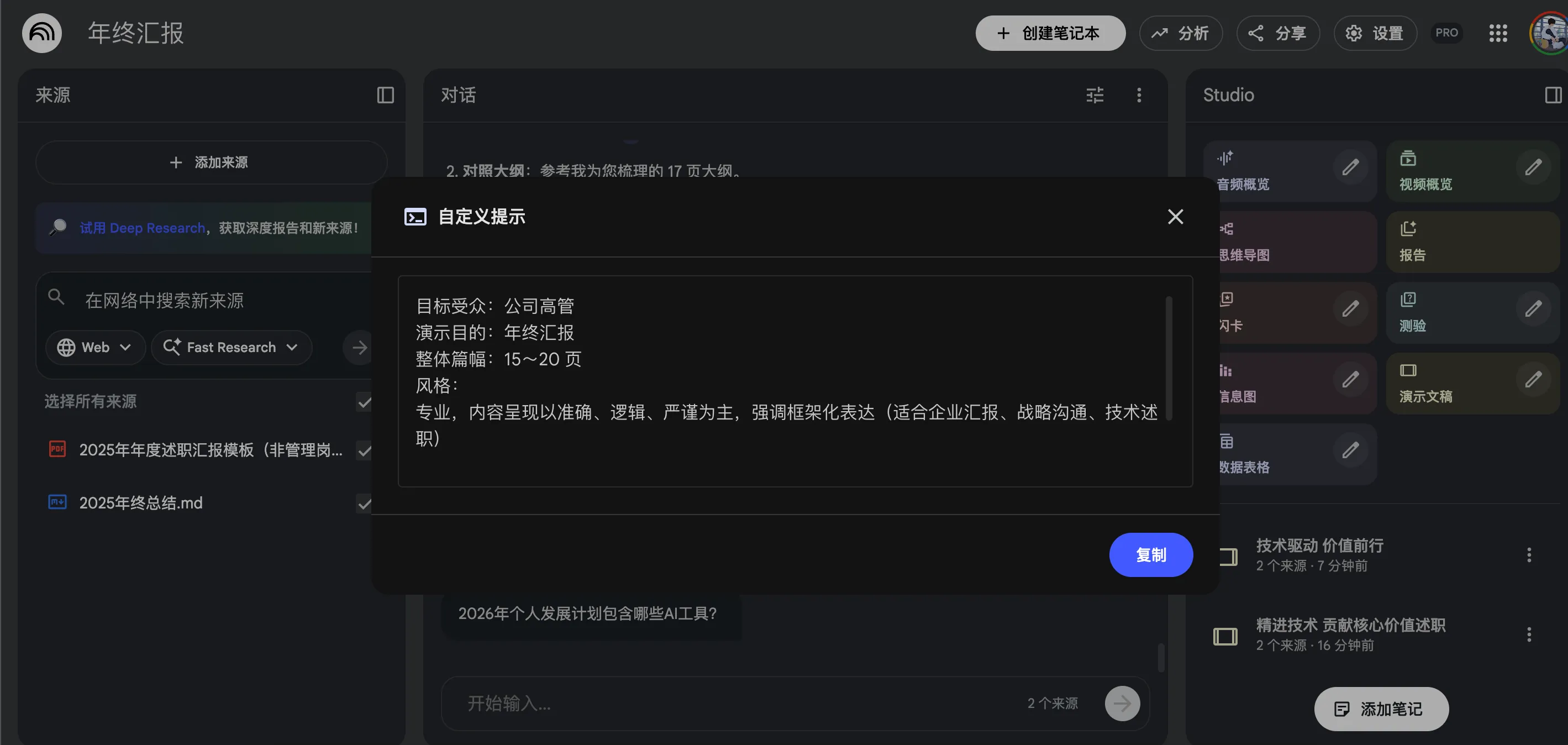Viewport: 1568px width, 745px height.
Task: Open the 分享 share button
Action: (x=1277, y=33)
